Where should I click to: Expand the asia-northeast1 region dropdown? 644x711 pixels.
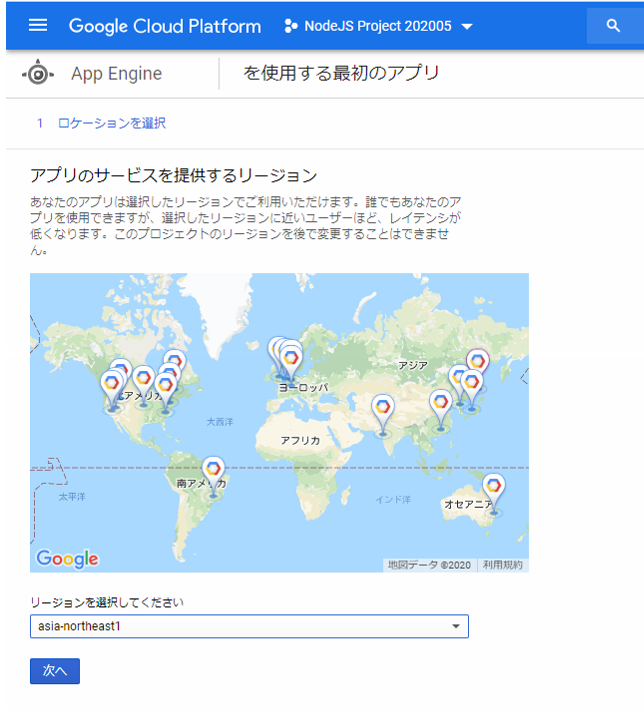click(x=248, y=626)
